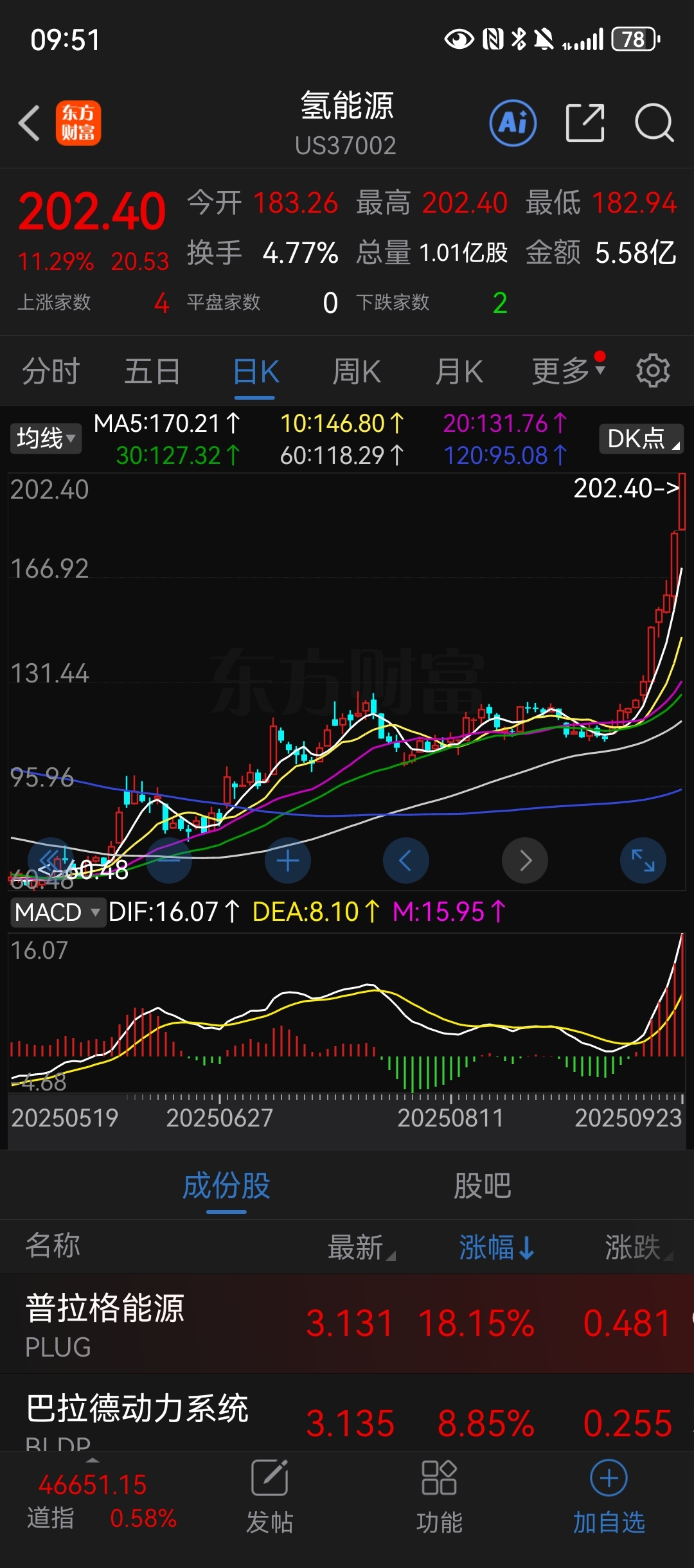This screenshot has height=1568, width=694.
Task: Move chart right with the arrow circle
Action: 524,860
